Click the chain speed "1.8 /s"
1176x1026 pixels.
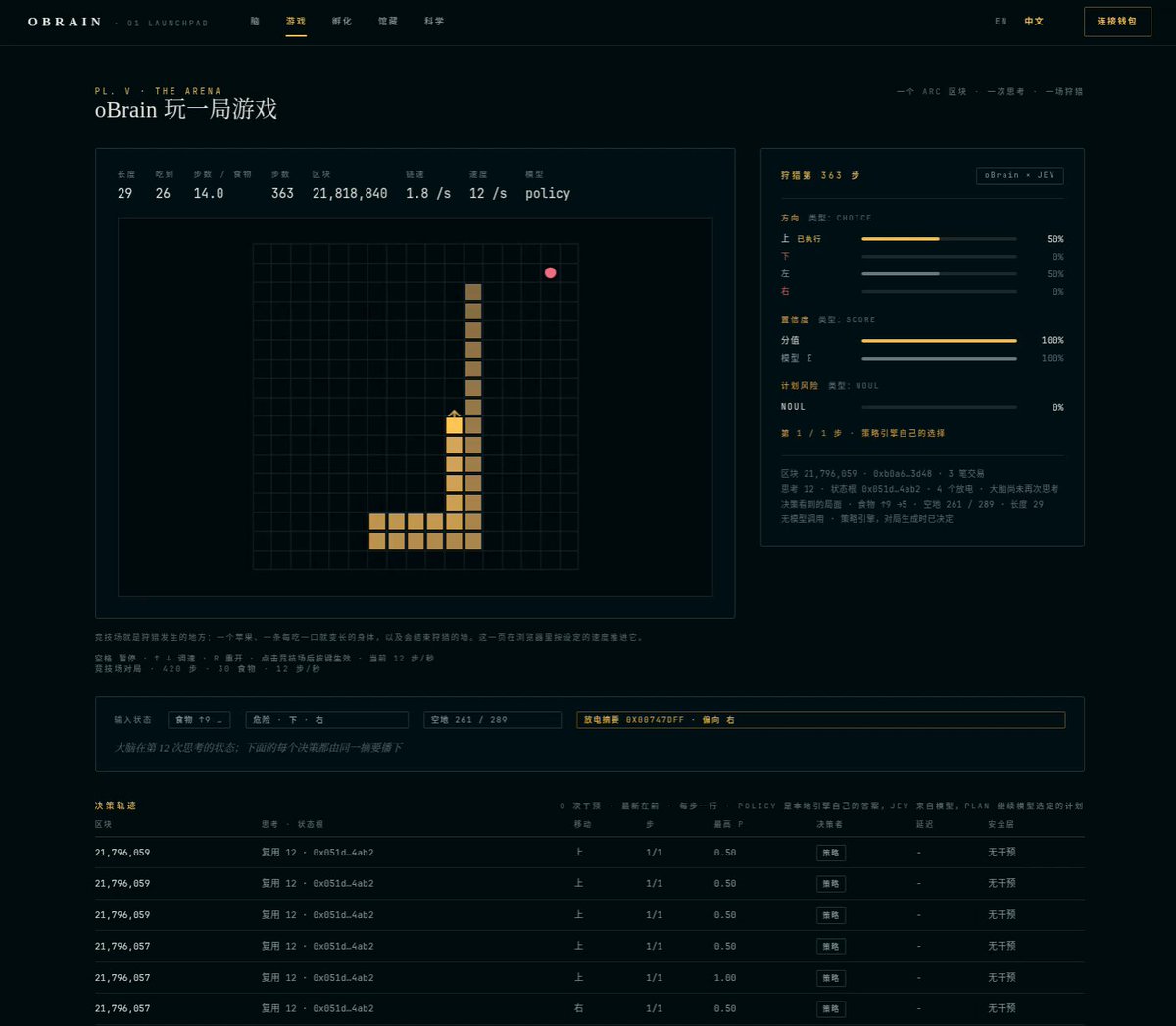428,194
